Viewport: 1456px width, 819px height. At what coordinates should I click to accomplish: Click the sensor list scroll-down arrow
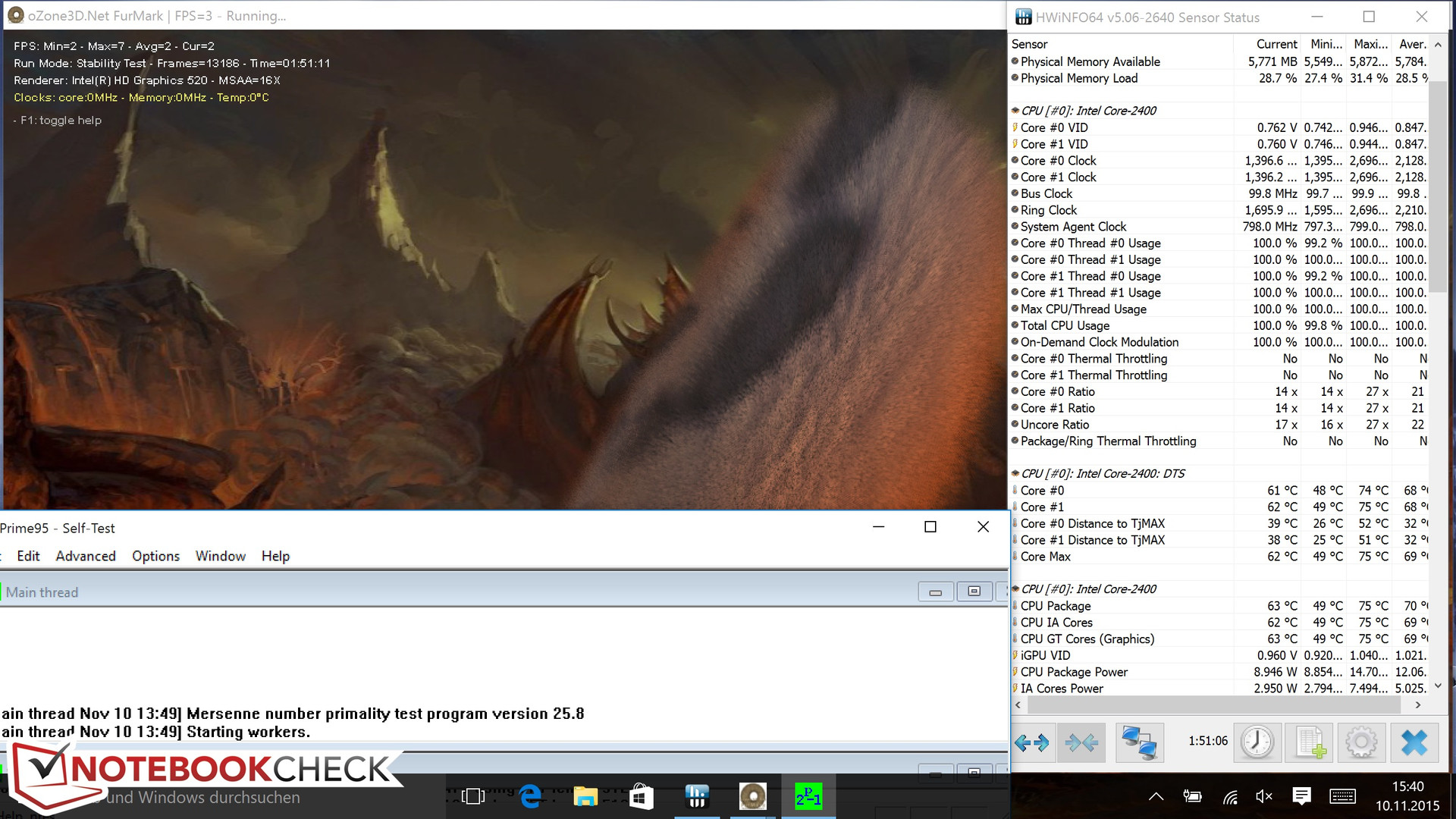1438,686
